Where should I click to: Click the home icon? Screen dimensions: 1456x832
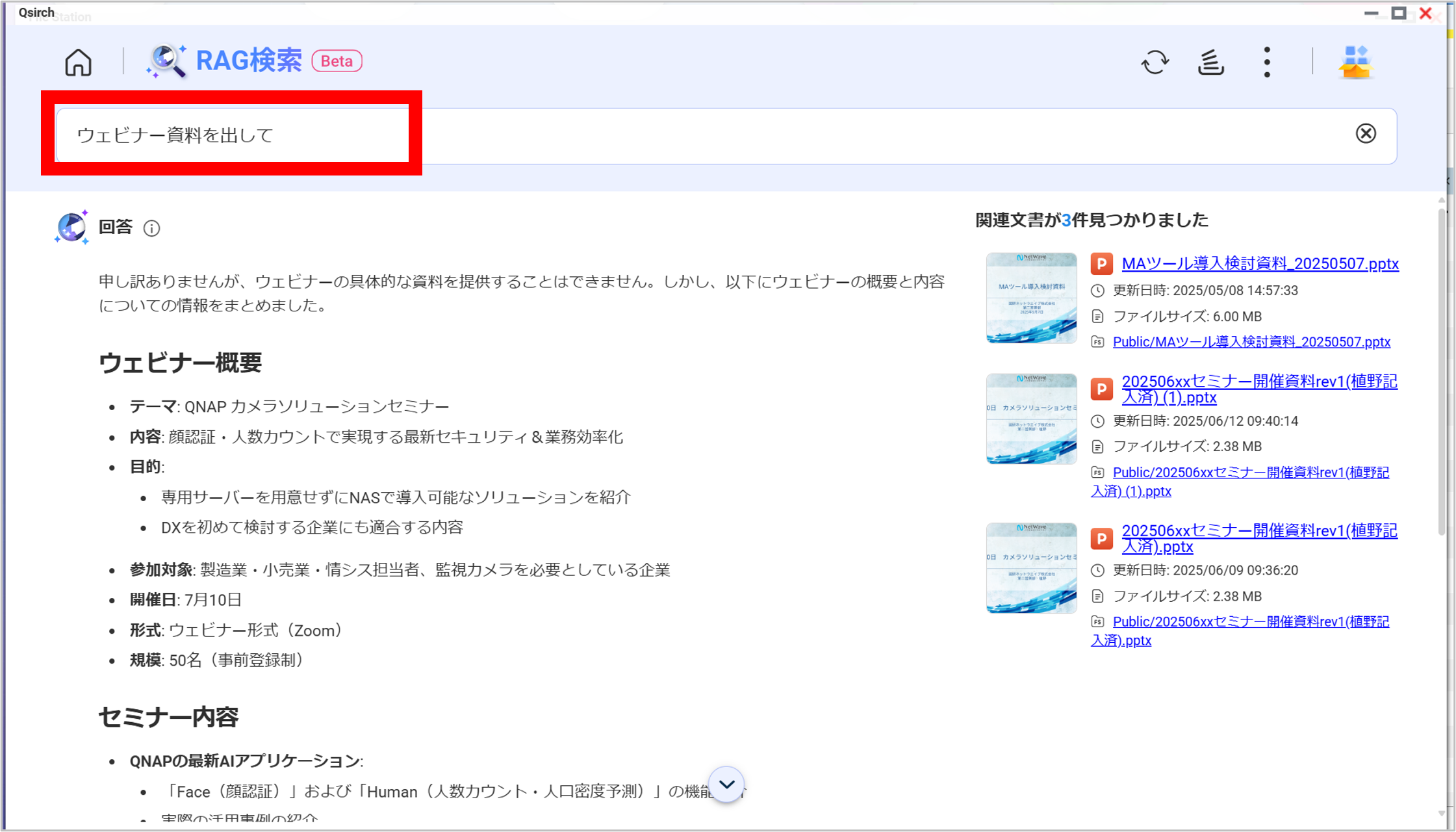pyautogui.click(x=78, y=62)
